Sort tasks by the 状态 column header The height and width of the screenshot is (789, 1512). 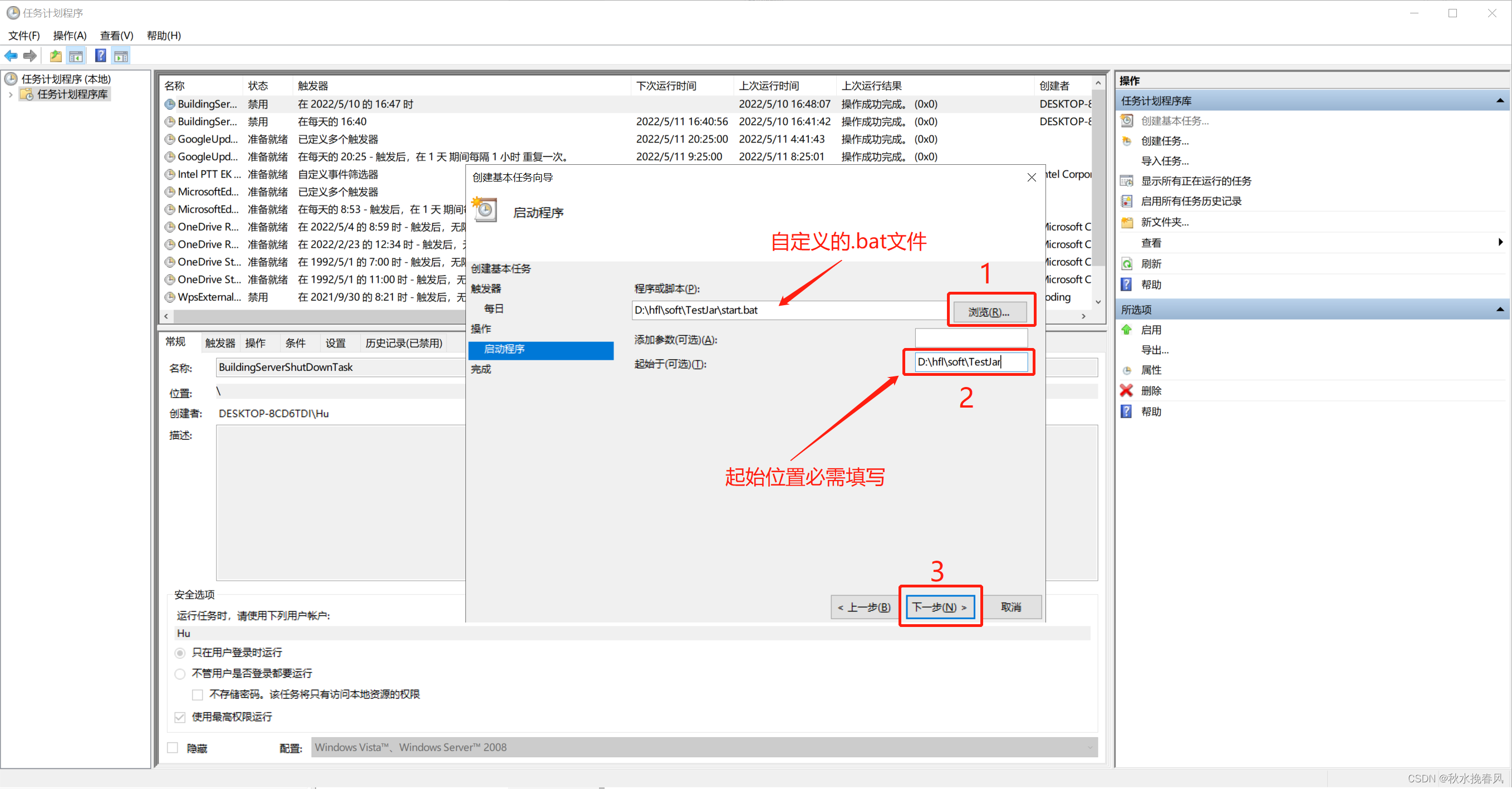(258, 86)
